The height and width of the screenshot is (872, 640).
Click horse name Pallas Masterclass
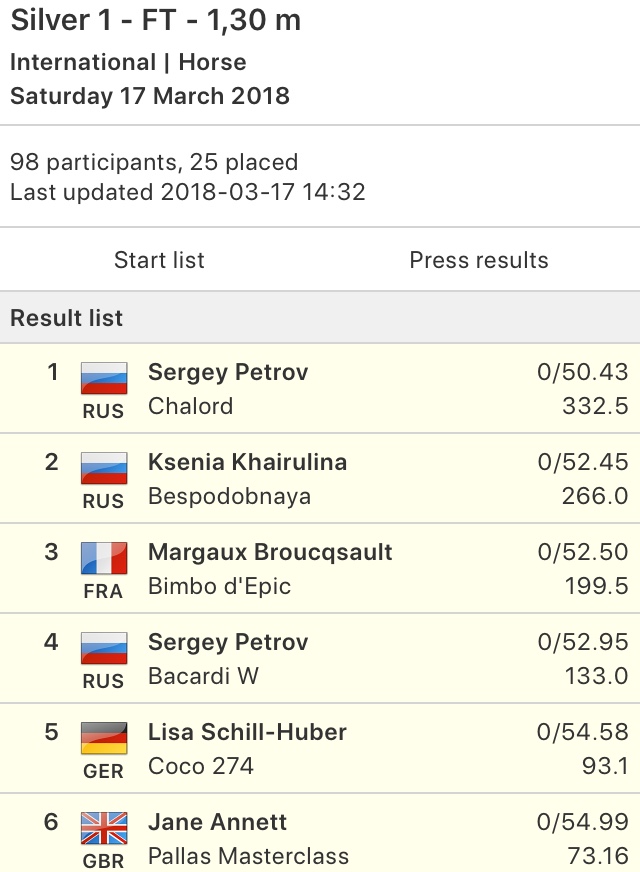pyautogui.click(x=249, y=856)
